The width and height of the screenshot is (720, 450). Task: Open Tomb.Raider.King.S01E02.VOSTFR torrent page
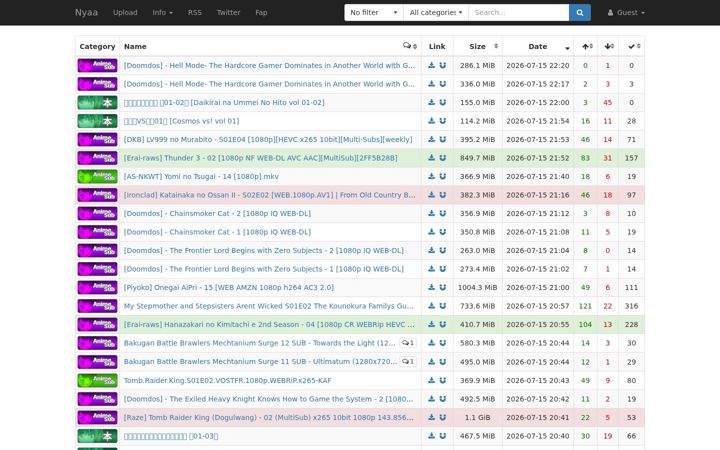[227, 380]
